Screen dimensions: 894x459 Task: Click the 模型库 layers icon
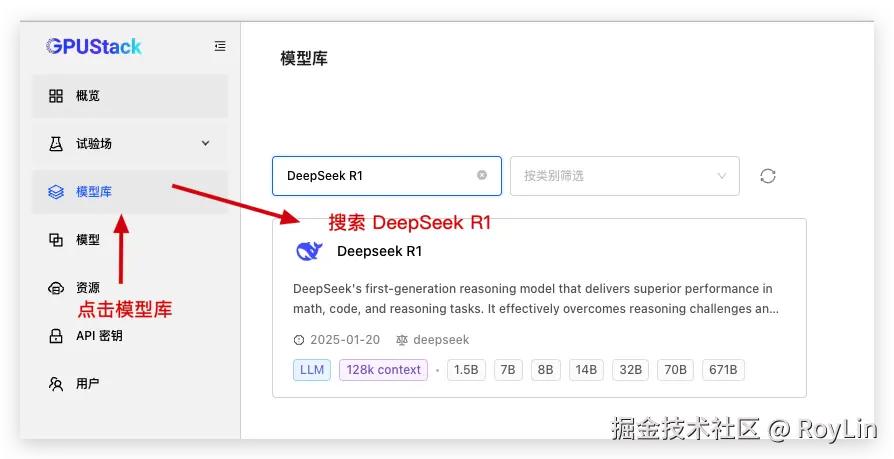tap(56, 192)
